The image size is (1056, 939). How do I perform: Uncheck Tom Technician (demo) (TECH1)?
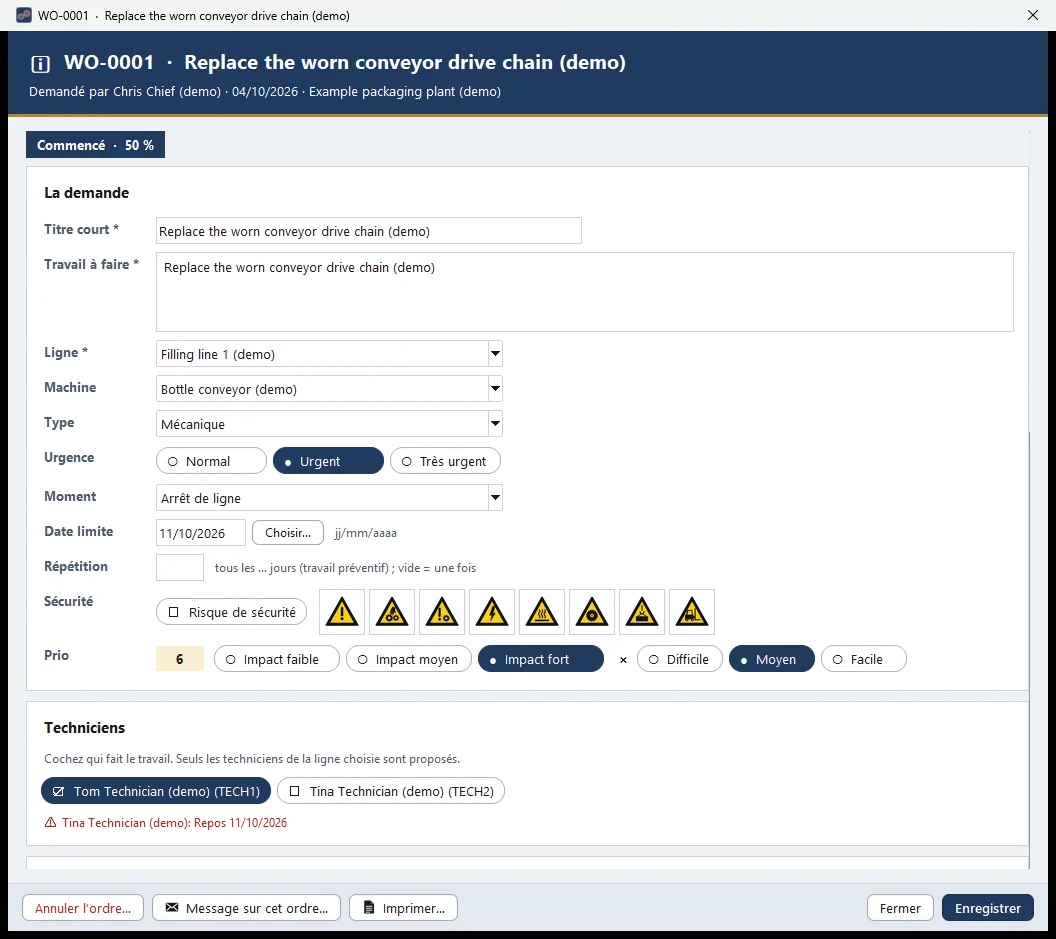(156, 791)
